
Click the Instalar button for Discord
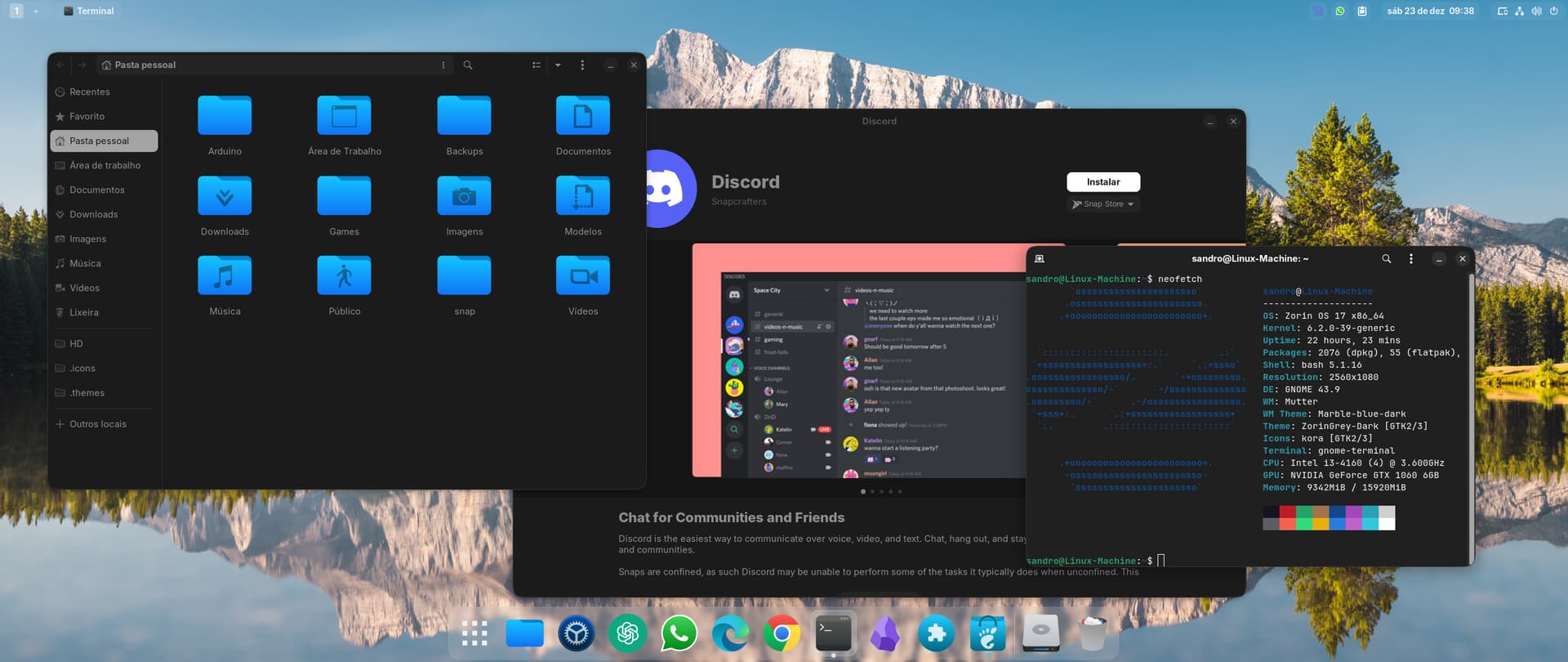tap(1103, 181)
